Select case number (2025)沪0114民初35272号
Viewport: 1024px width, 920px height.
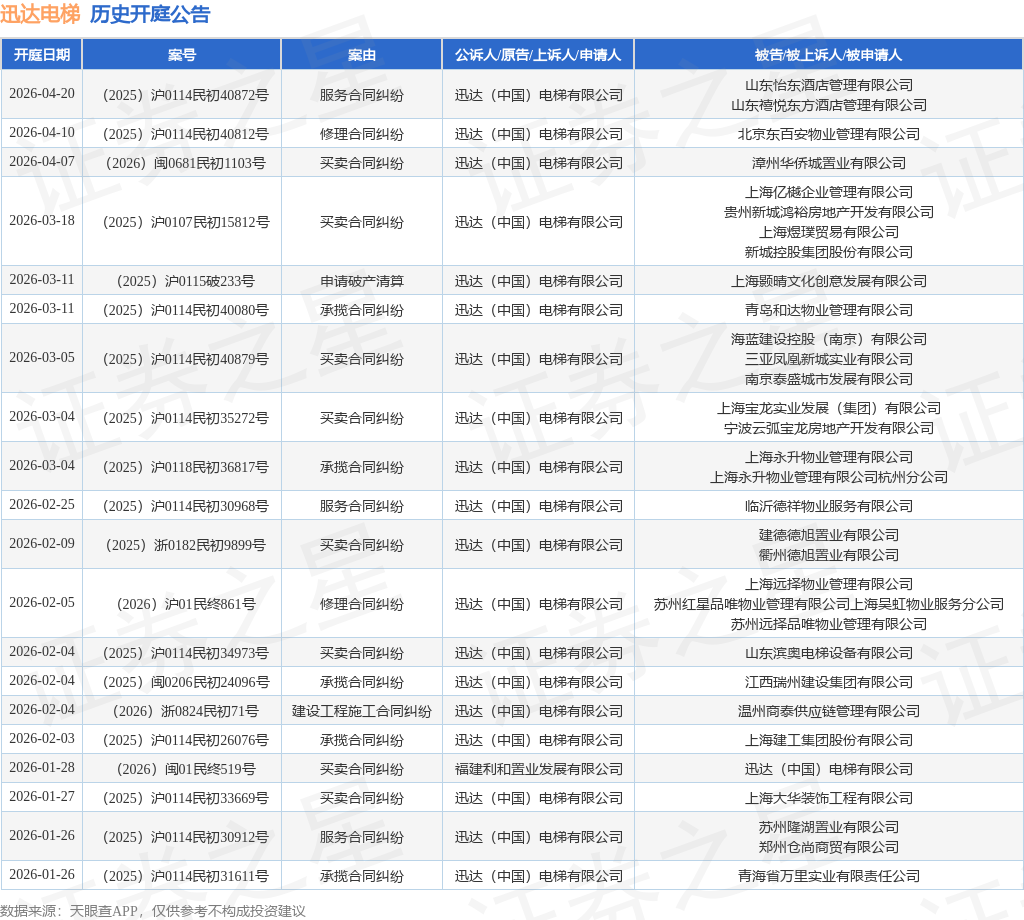pos(185,418)
